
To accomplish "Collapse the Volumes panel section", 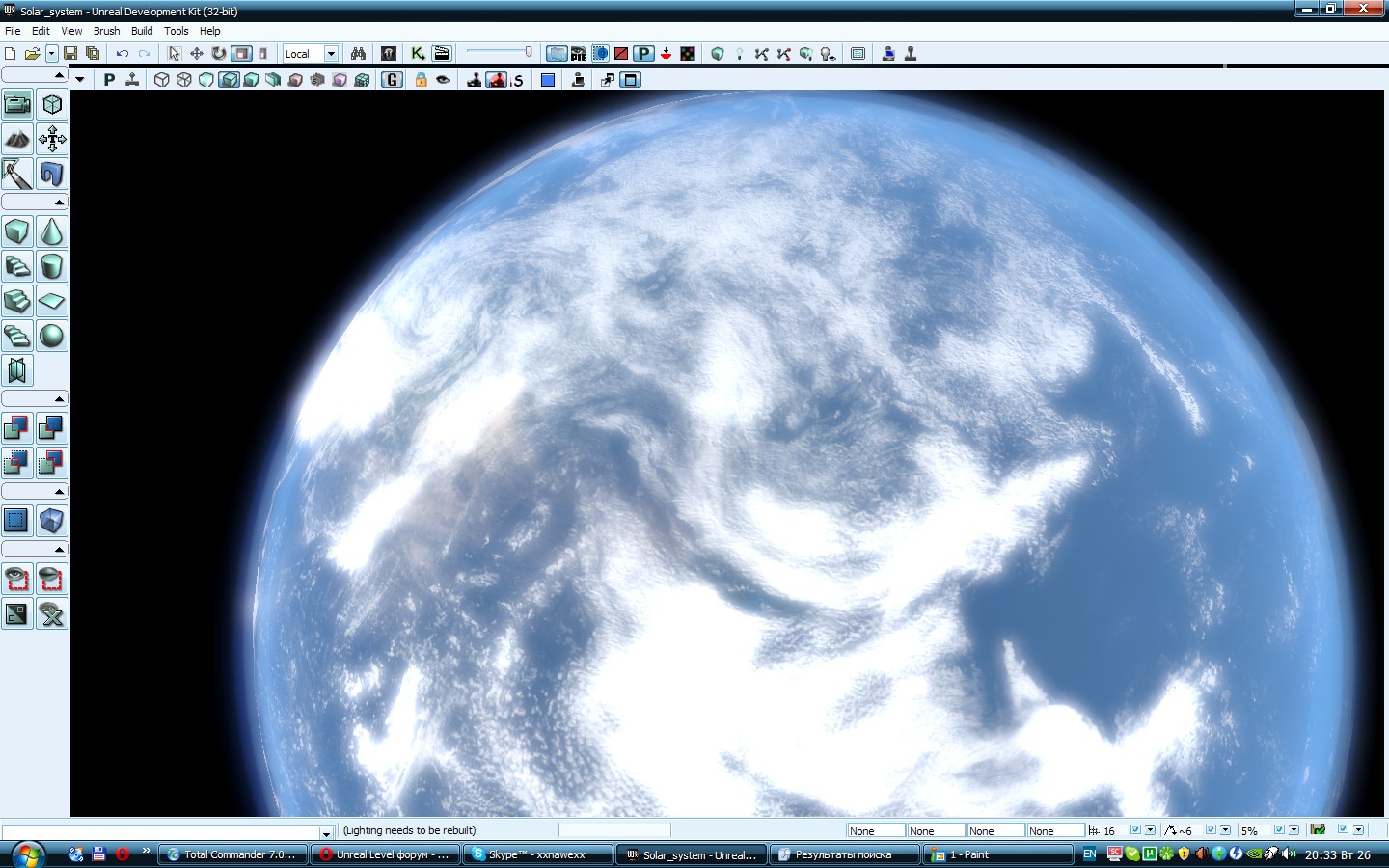I will [x=35, y=491].
